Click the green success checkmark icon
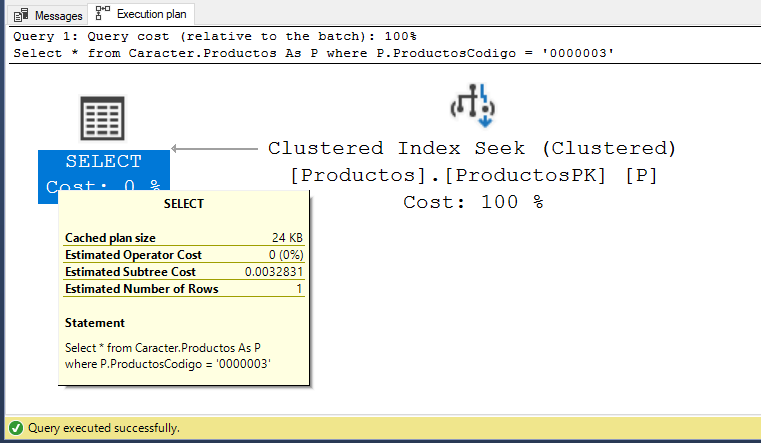This screenshot has height=443, width=761. [16, 428]
